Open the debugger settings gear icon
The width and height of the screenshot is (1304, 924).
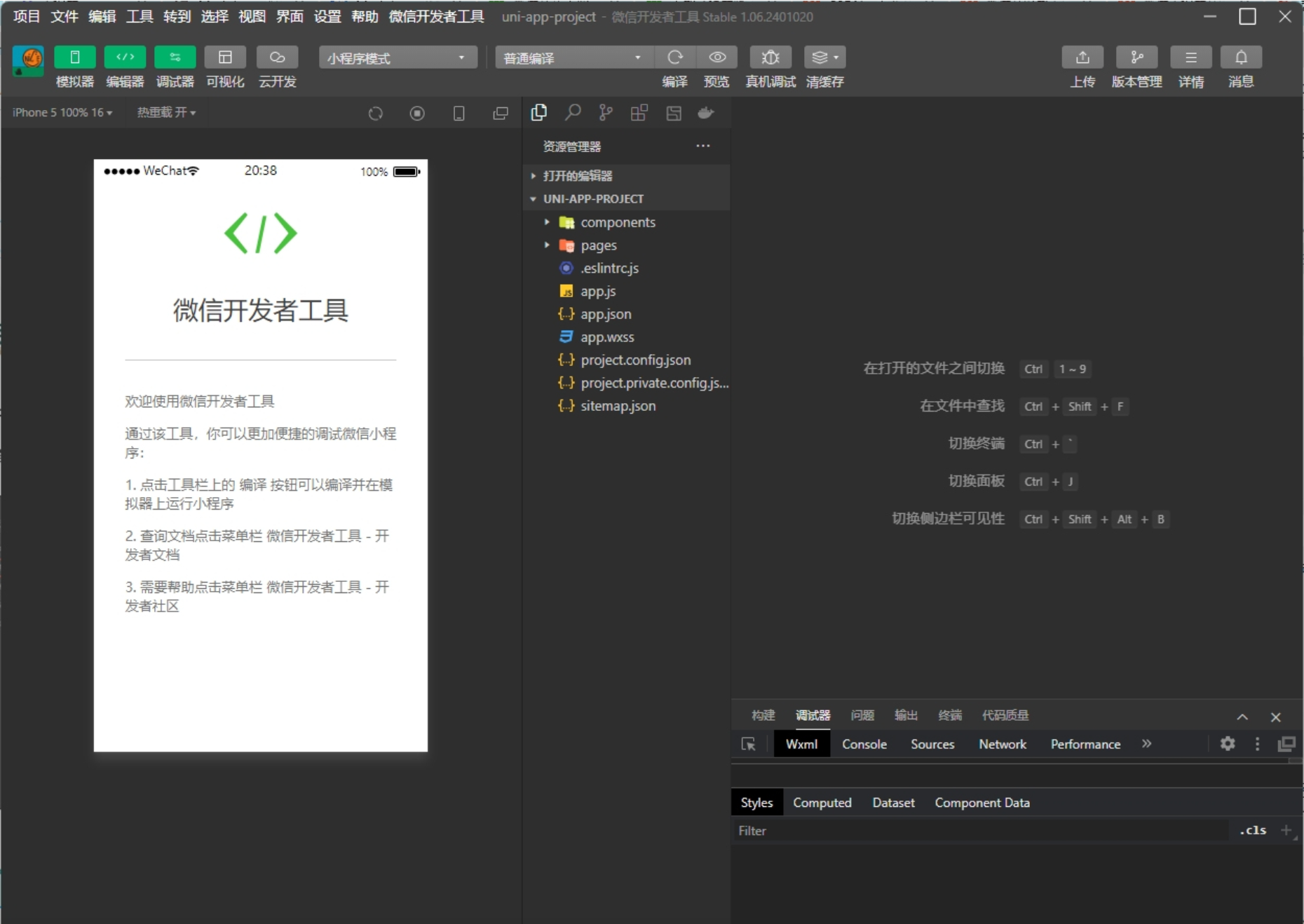[1227, 744]
